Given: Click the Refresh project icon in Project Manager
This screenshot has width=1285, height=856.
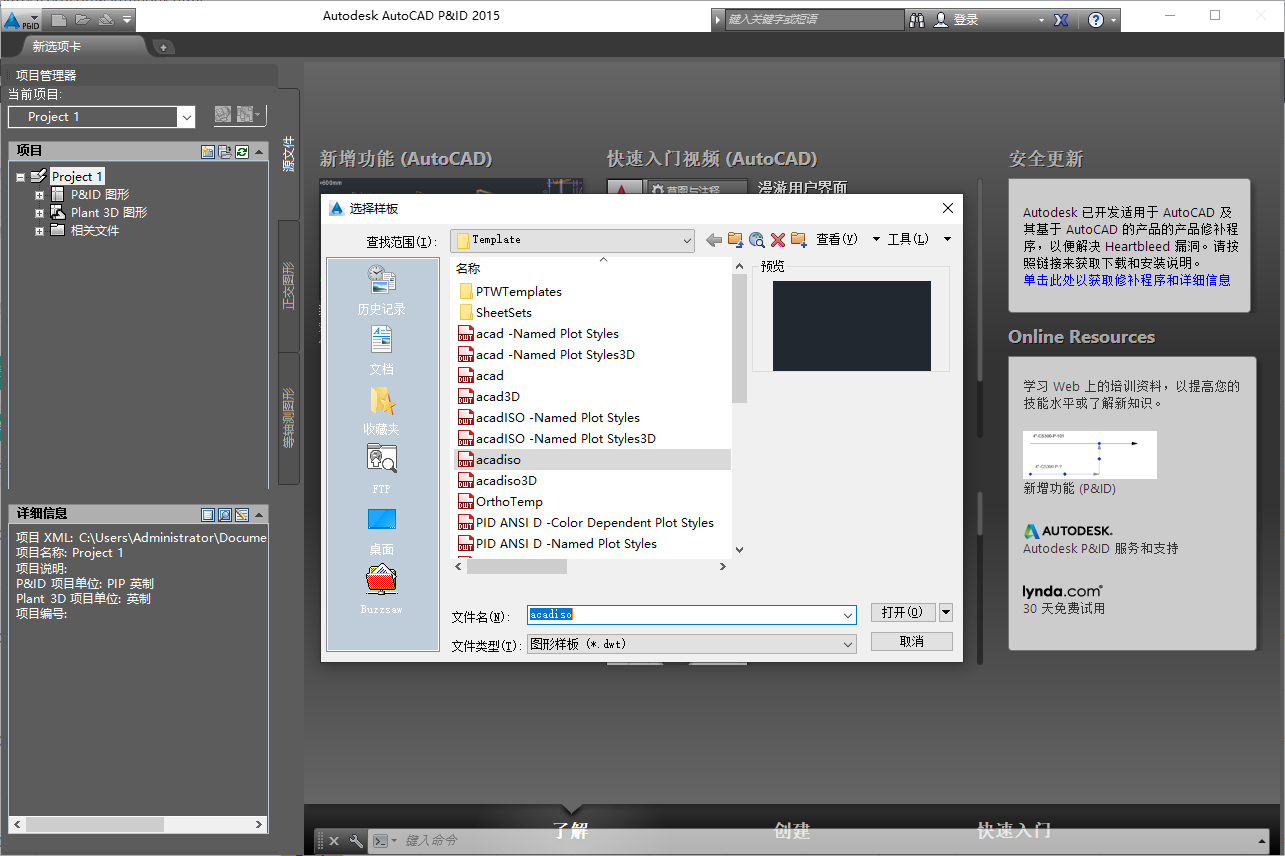Looking at the screenshot, I should pyautogui.click(x=242, y=151).
